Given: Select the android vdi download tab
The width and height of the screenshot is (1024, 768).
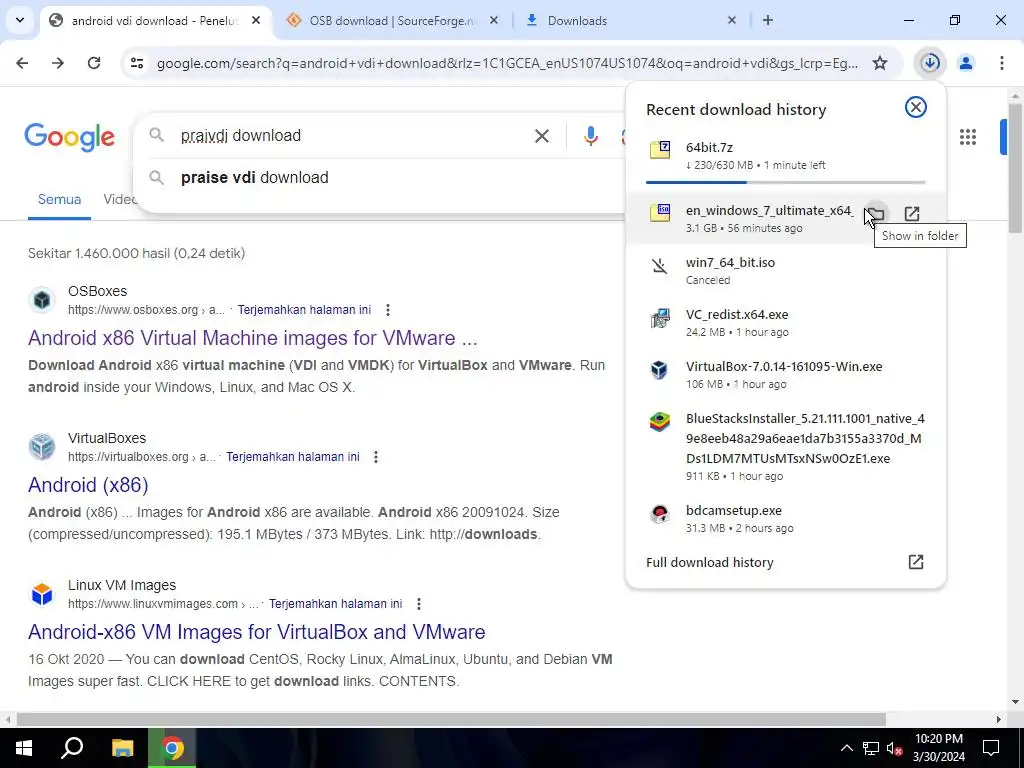Looking at the screenshot, I should click(x=155, y=20).
